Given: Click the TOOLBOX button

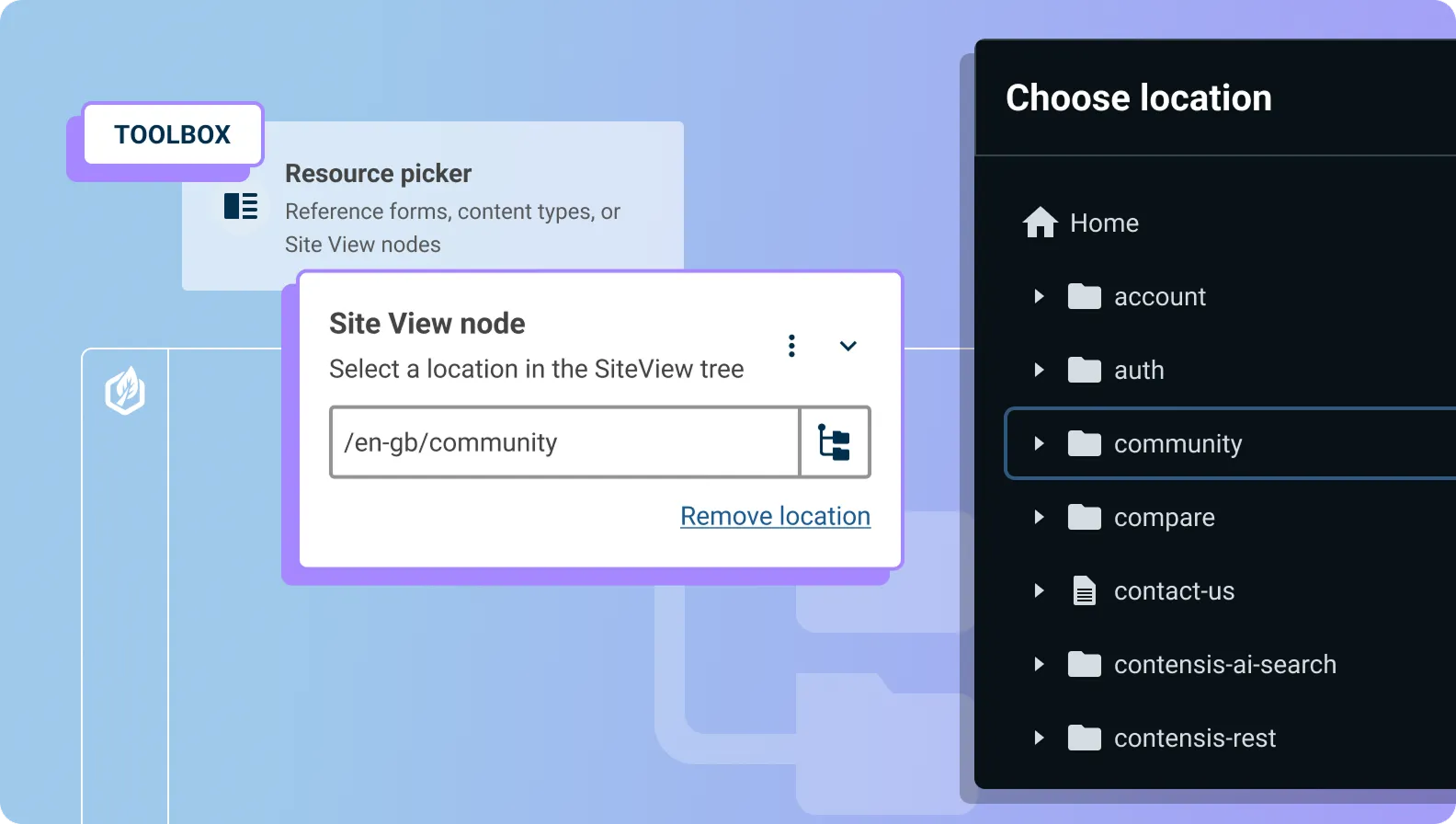Looking at the screenshot, I should [x=173, y=134].
